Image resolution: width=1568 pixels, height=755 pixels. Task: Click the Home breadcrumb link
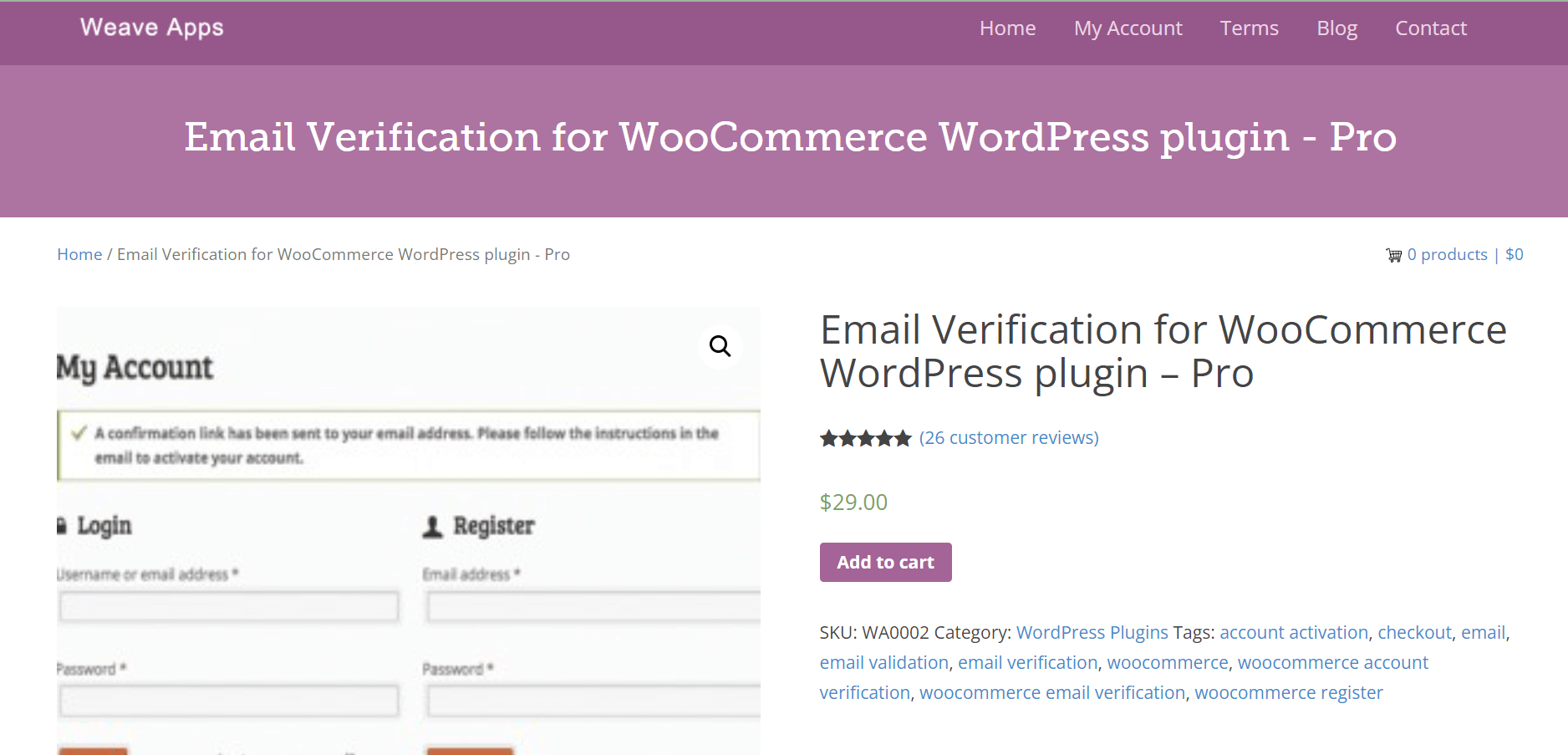pos(79,254)
